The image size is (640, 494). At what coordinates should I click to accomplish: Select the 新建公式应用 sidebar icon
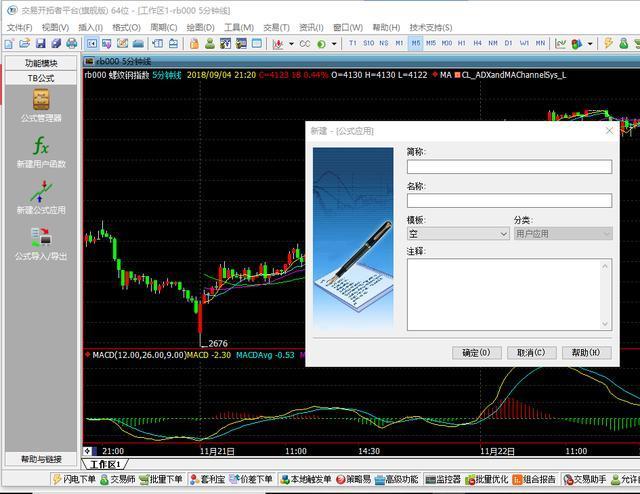click(x=41, y=192)
